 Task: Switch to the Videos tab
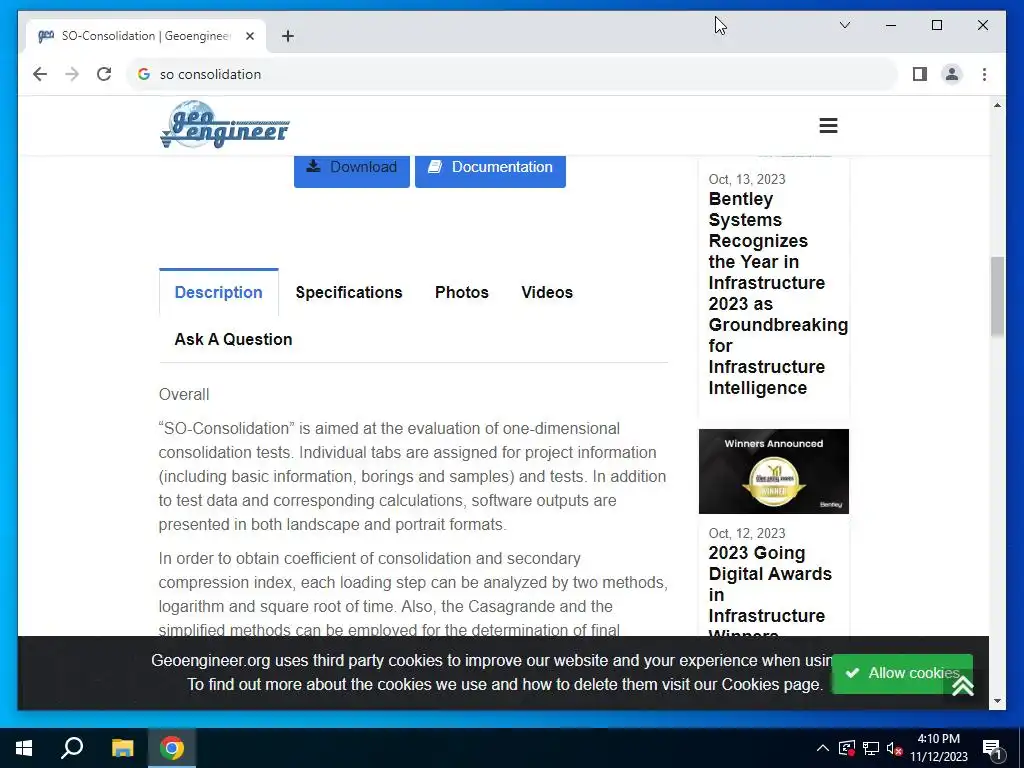pyautogui.click(x=547, y=293)
